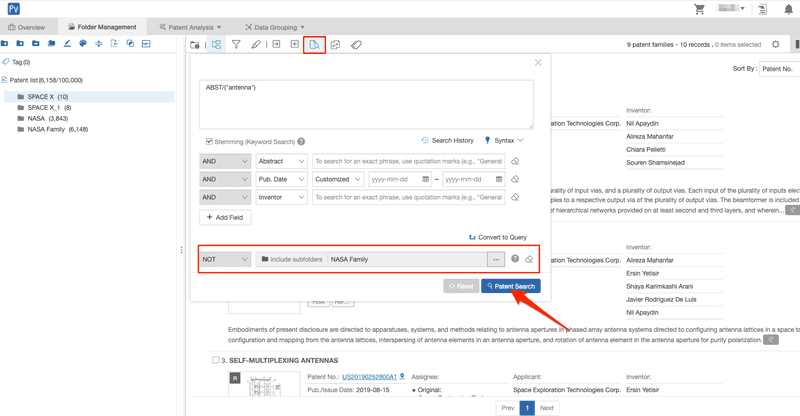Viewport: 800px width, 416px height.
Task: Click help icon beside Stemming (Keyword Search)
Action: pos(302,141)
